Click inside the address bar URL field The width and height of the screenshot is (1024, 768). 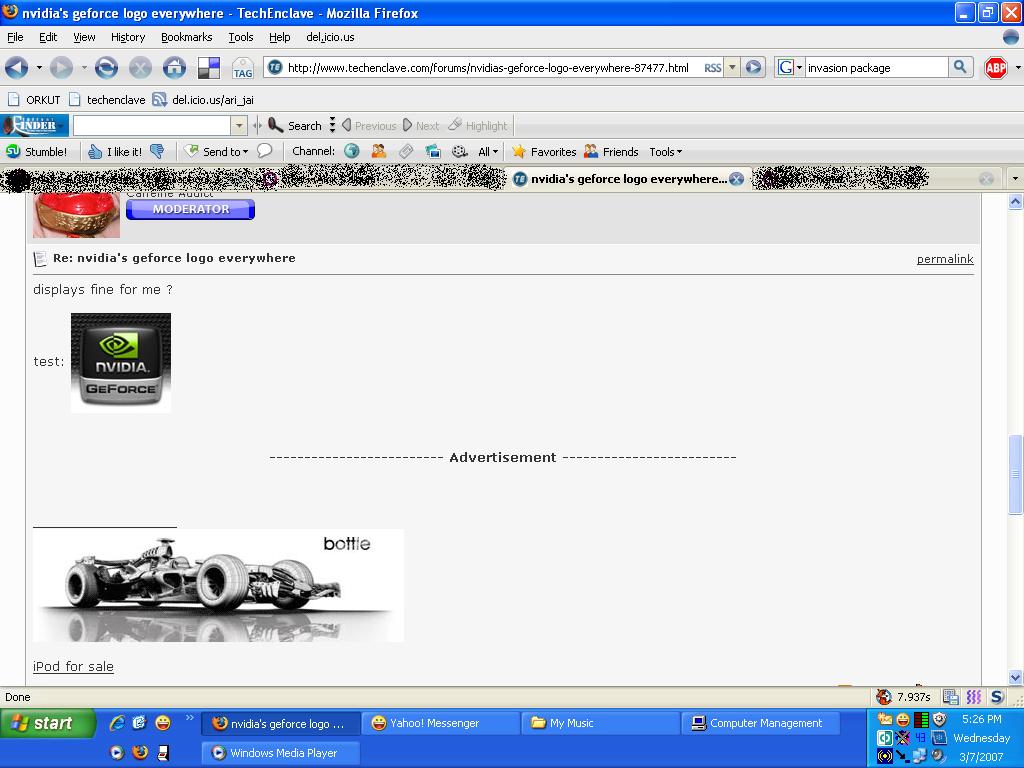click(488, 67)
